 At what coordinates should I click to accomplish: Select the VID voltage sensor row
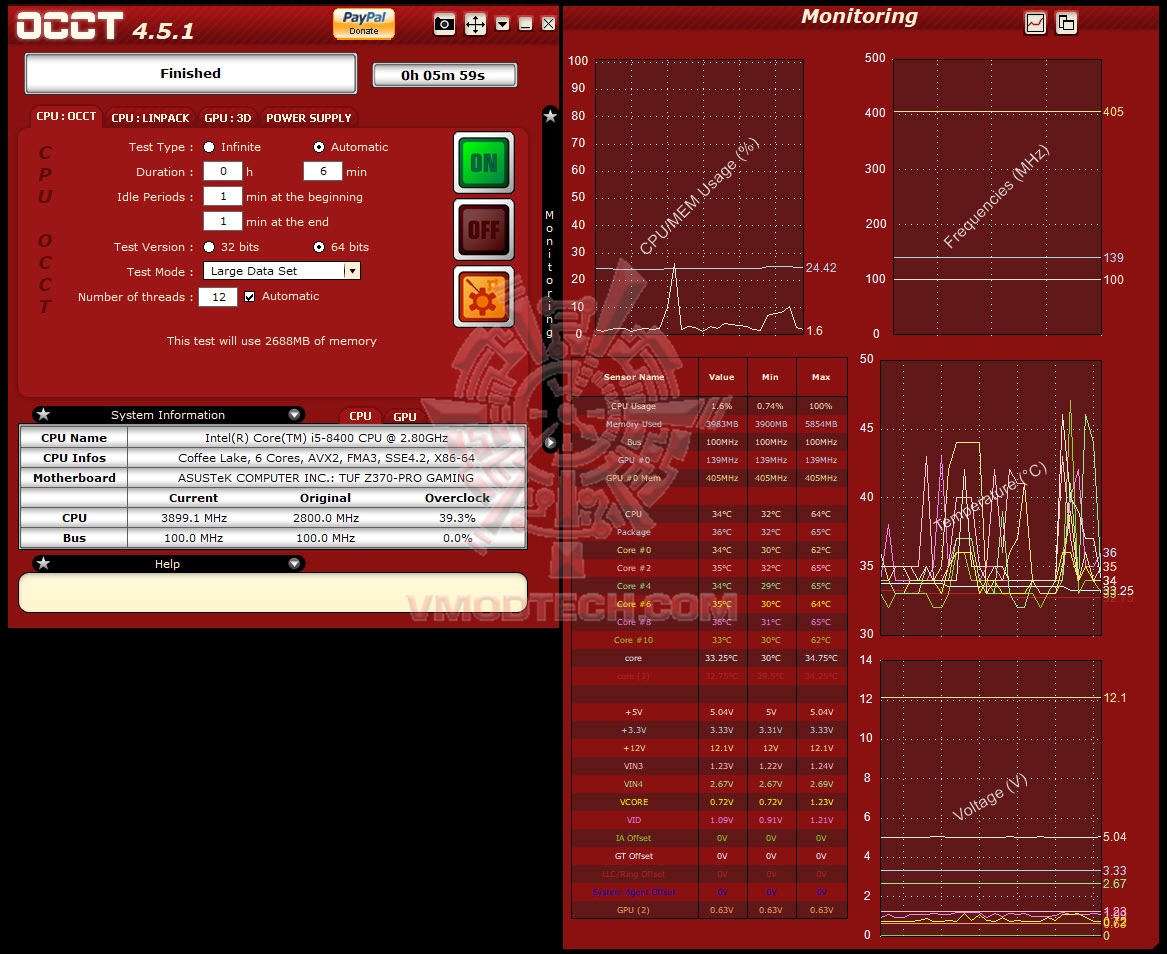pyautogui.click(x=709, y=820)
